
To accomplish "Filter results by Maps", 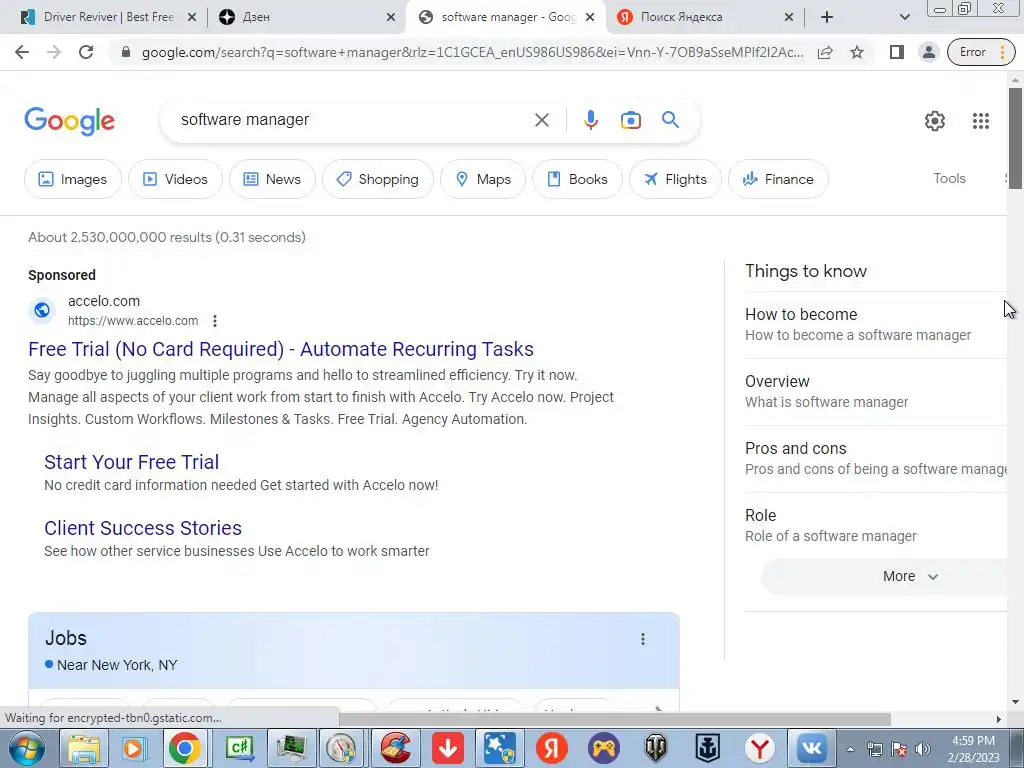I will pos(483,179).
